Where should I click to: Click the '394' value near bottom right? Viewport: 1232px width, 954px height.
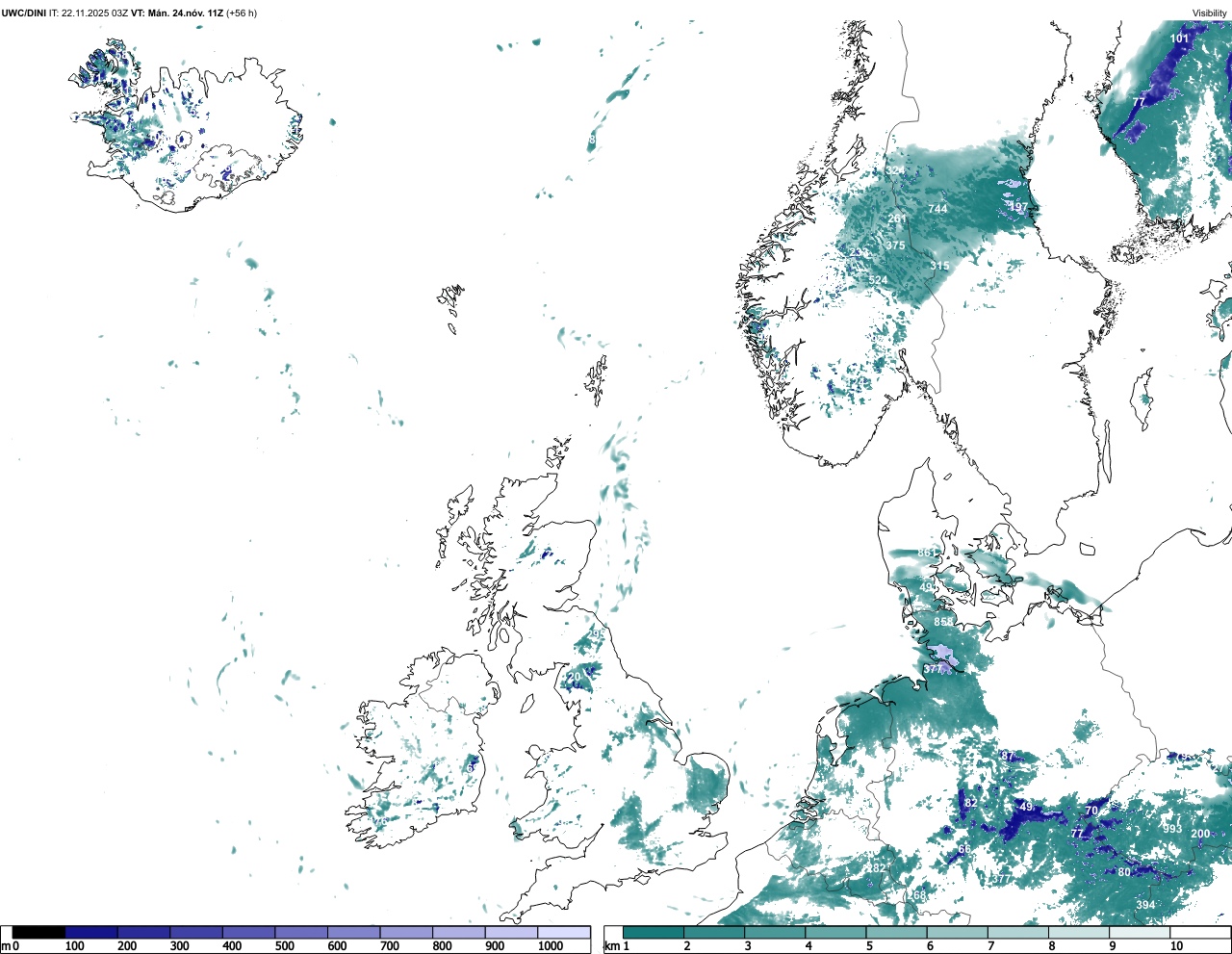pos(1145,905)
